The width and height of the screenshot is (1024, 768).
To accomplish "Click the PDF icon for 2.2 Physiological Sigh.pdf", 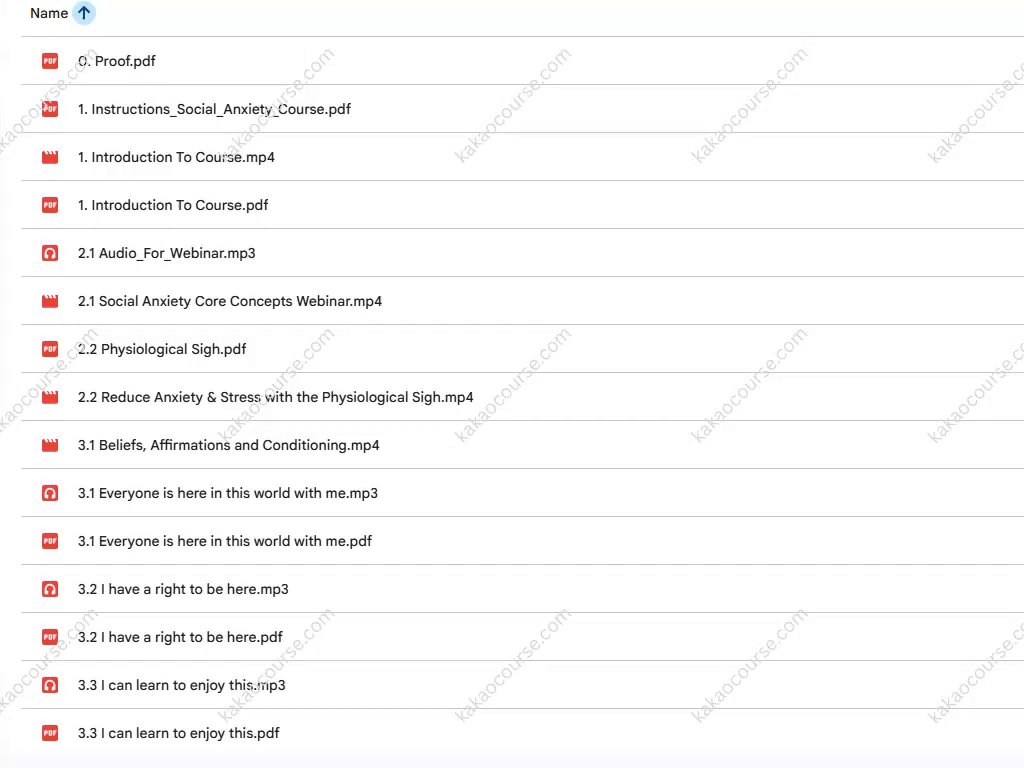I will click(50, 349).
